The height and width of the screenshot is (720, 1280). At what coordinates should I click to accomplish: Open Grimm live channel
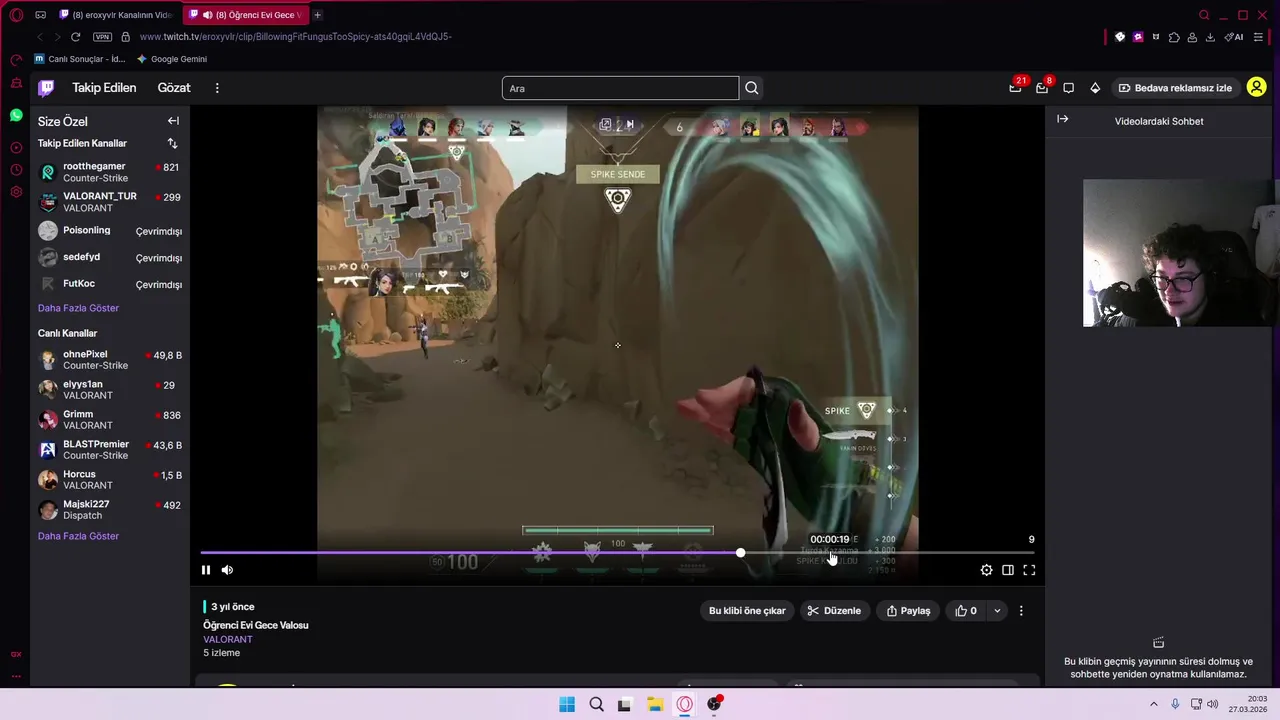point(110,420)
